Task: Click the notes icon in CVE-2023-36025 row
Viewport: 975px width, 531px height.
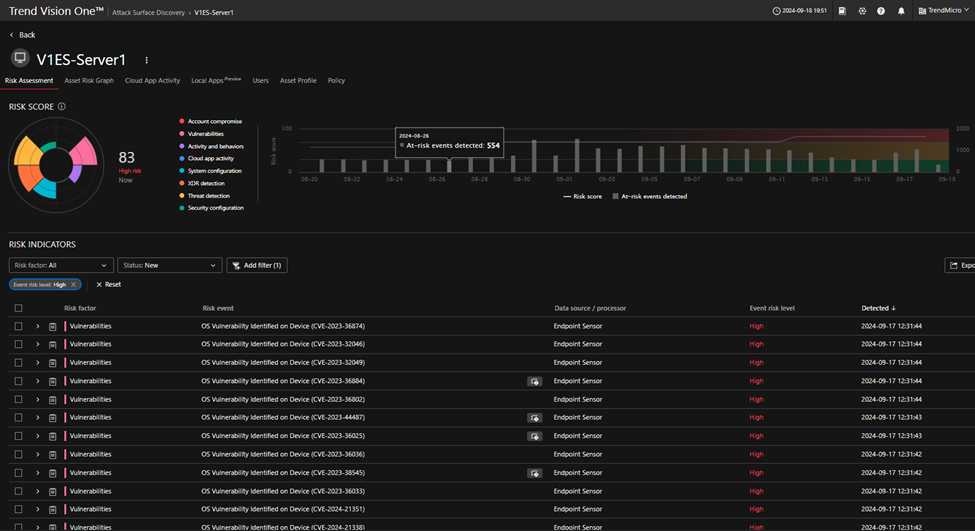Action: pyautogui.click(x=53, y=436)
